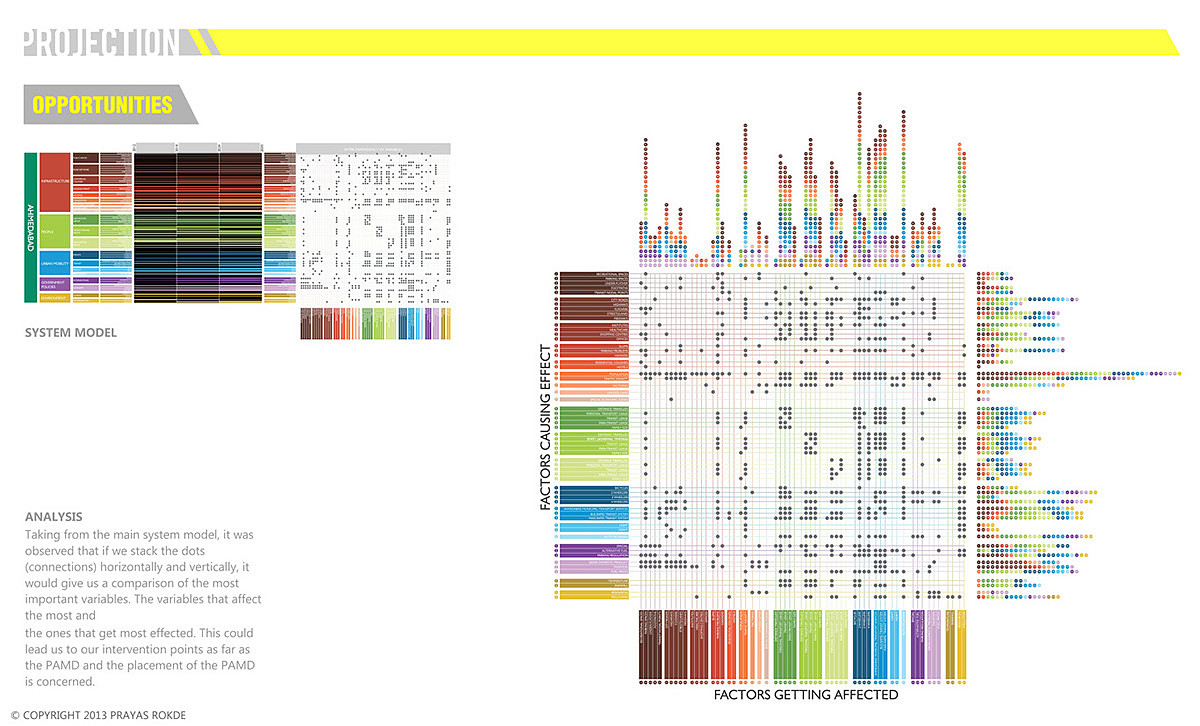This screenshot has height=726, width=1200.
Task: Select the ANALYSIS heading
Action: point(54,517)
